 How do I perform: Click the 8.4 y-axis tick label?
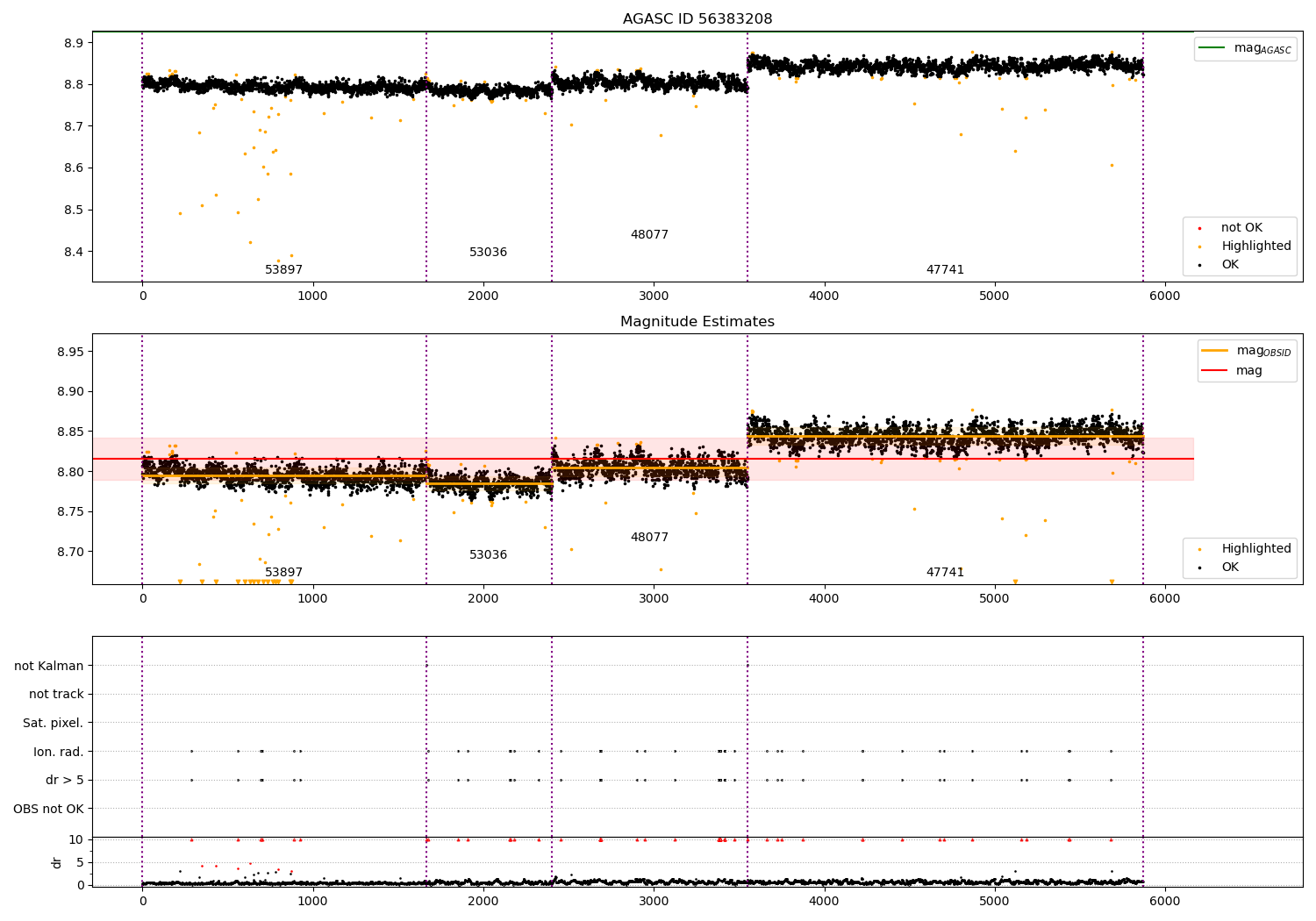(75, 253)
